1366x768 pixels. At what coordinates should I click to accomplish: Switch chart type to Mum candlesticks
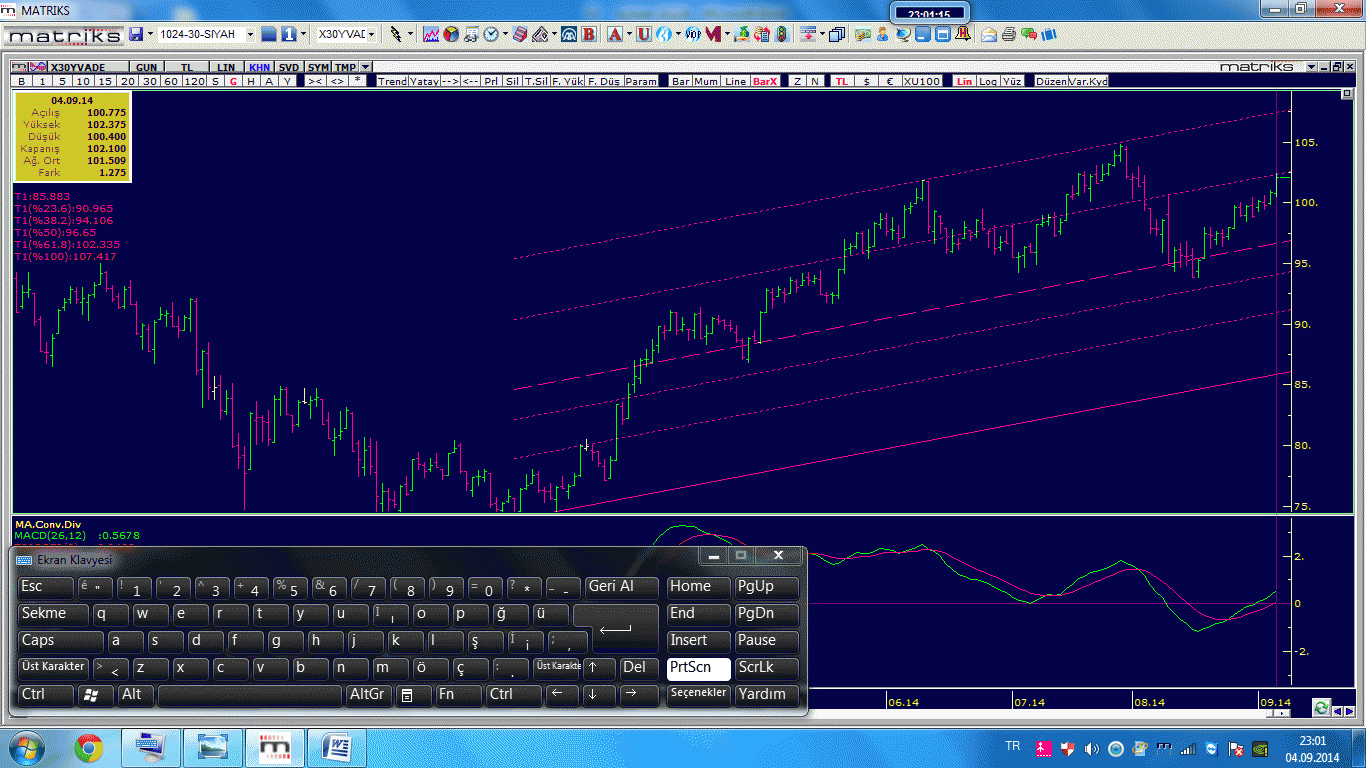(x=706, y=81)
